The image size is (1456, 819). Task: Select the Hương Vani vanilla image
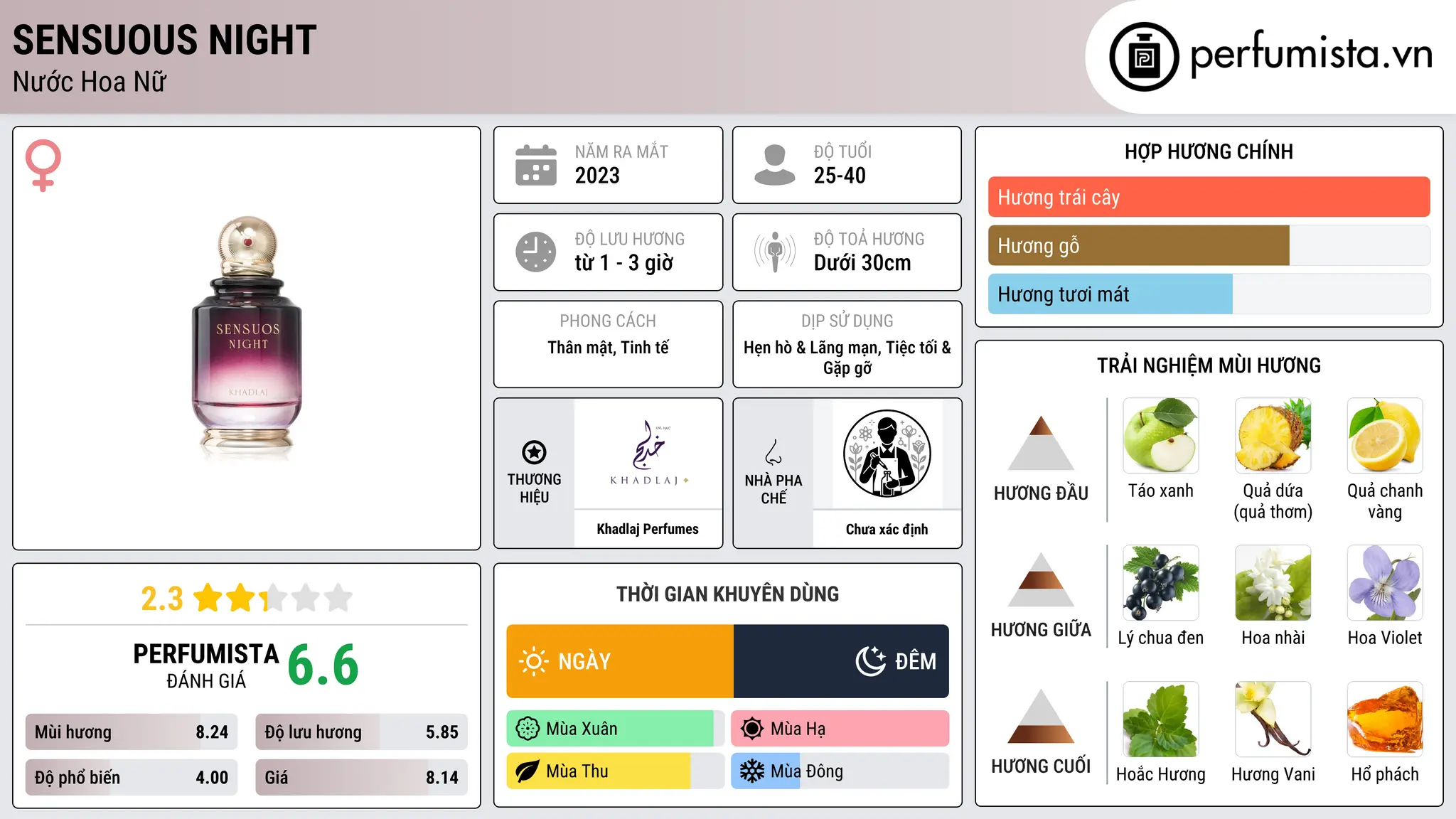pyautogui.click(x=1273, y=719)
